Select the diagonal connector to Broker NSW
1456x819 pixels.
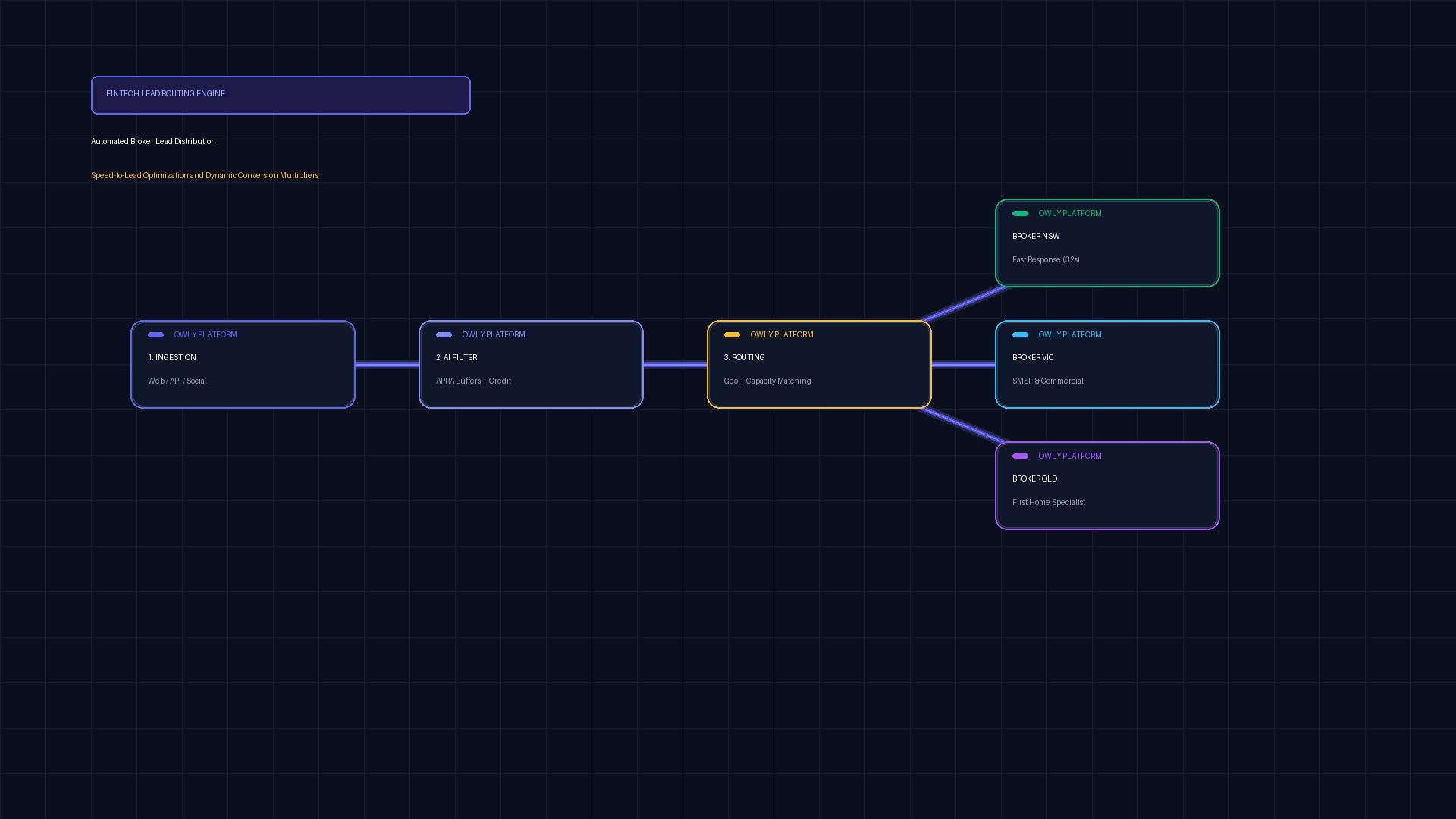click(963, 304)
